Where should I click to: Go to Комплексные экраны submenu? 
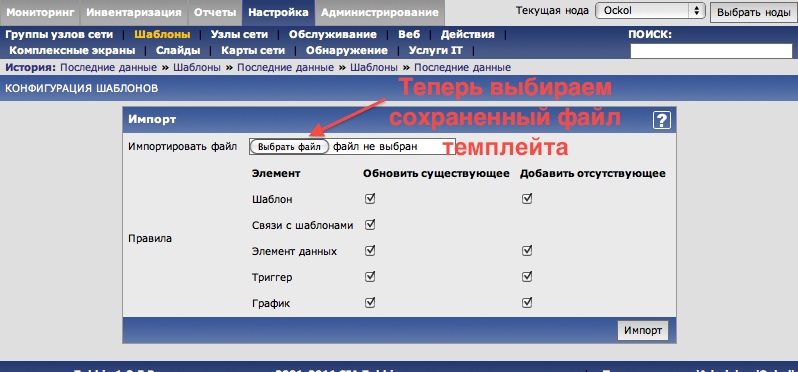[72, 50]
